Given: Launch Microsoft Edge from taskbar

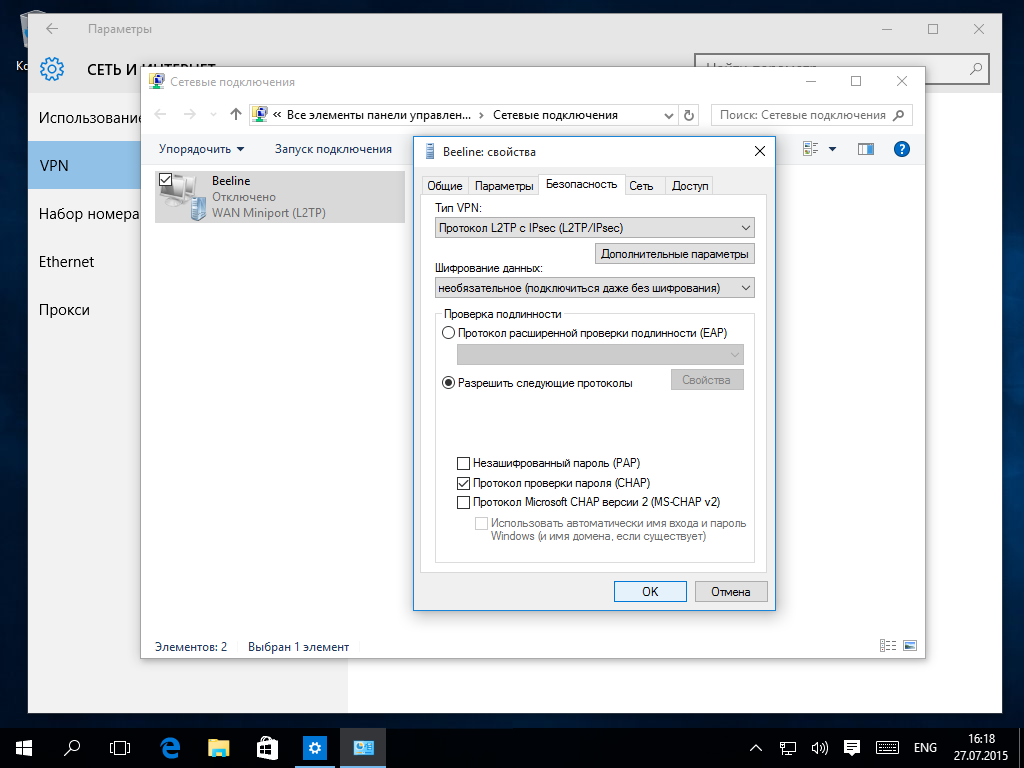Looking at the screenshot, I should pyautogui.click(x=170, y=748).
